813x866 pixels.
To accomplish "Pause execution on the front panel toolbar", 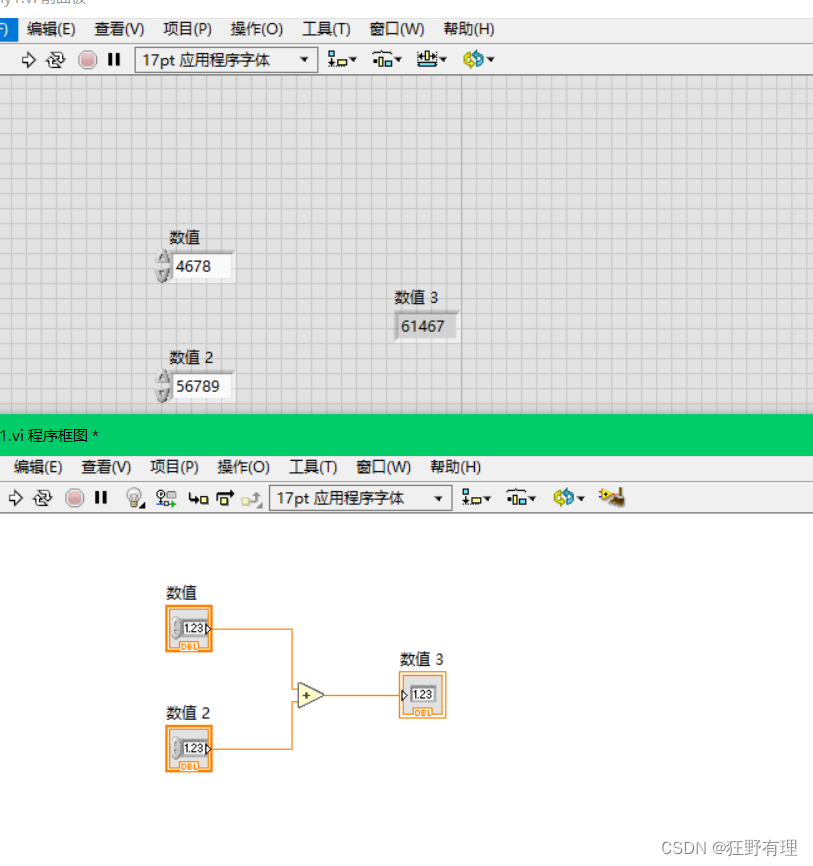I will 114,60.
